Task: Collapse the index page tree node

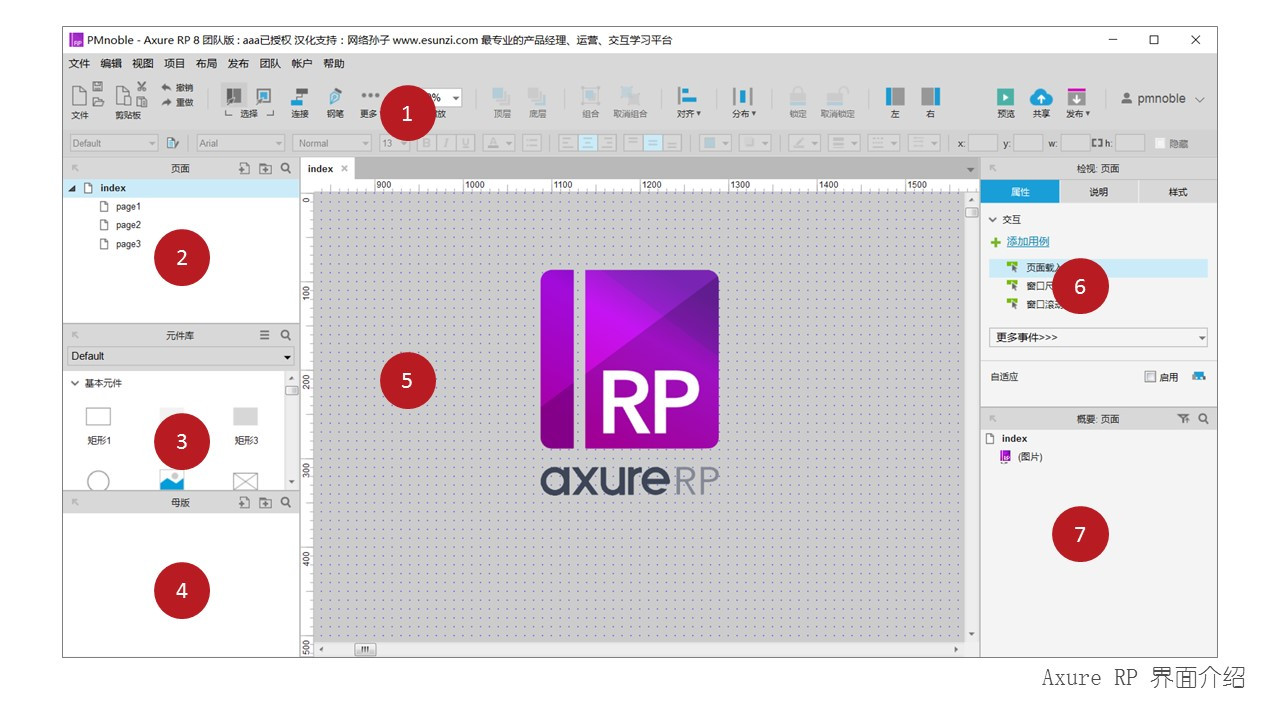Action: click(72, 188)
